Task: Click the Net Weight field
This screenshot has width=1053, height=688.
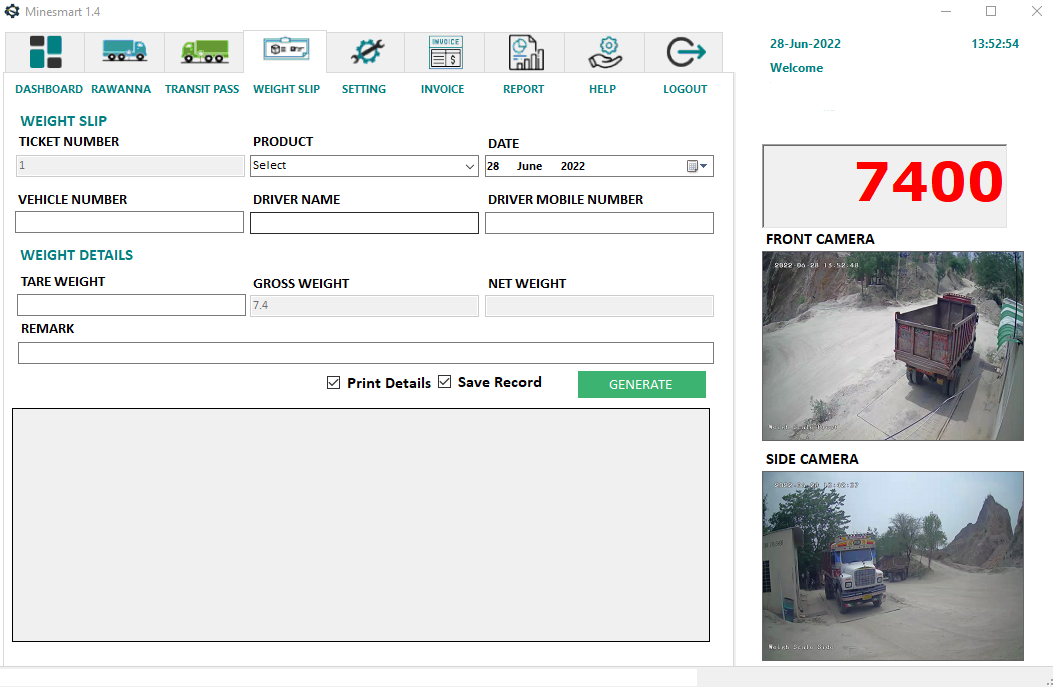Action: pyautogui.click(x=599, y=306)
